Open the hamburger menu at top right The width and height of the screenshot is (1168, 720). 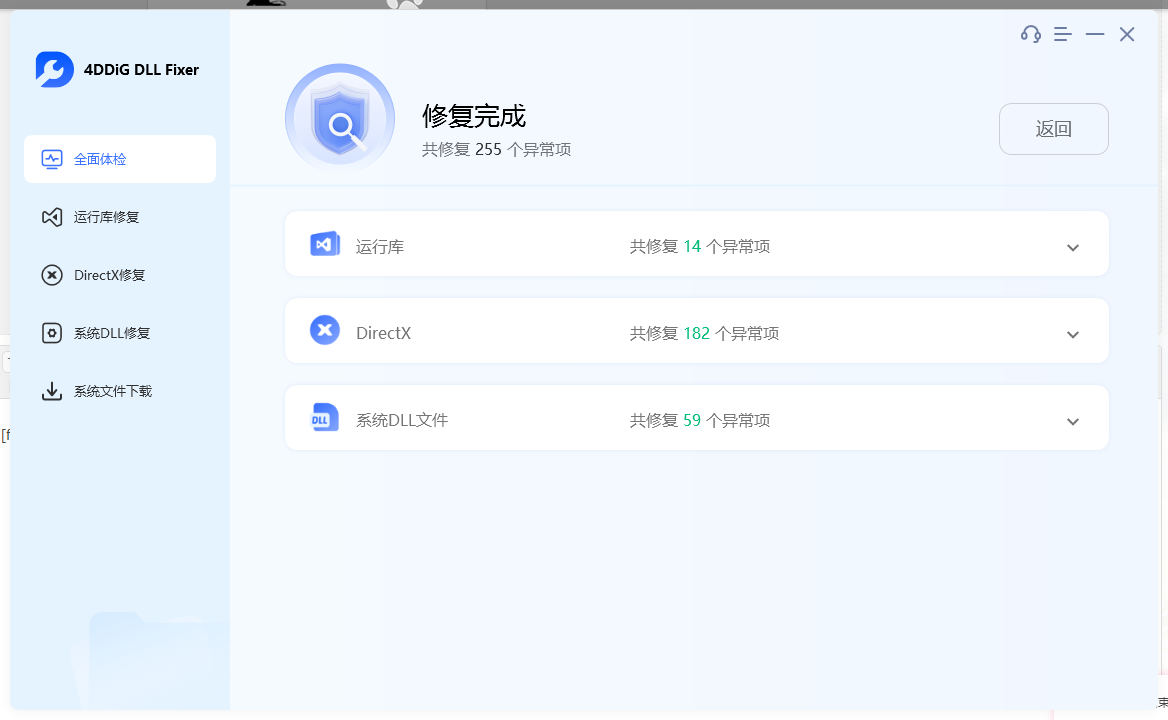pyautogui.click(x=1062, y=33)
